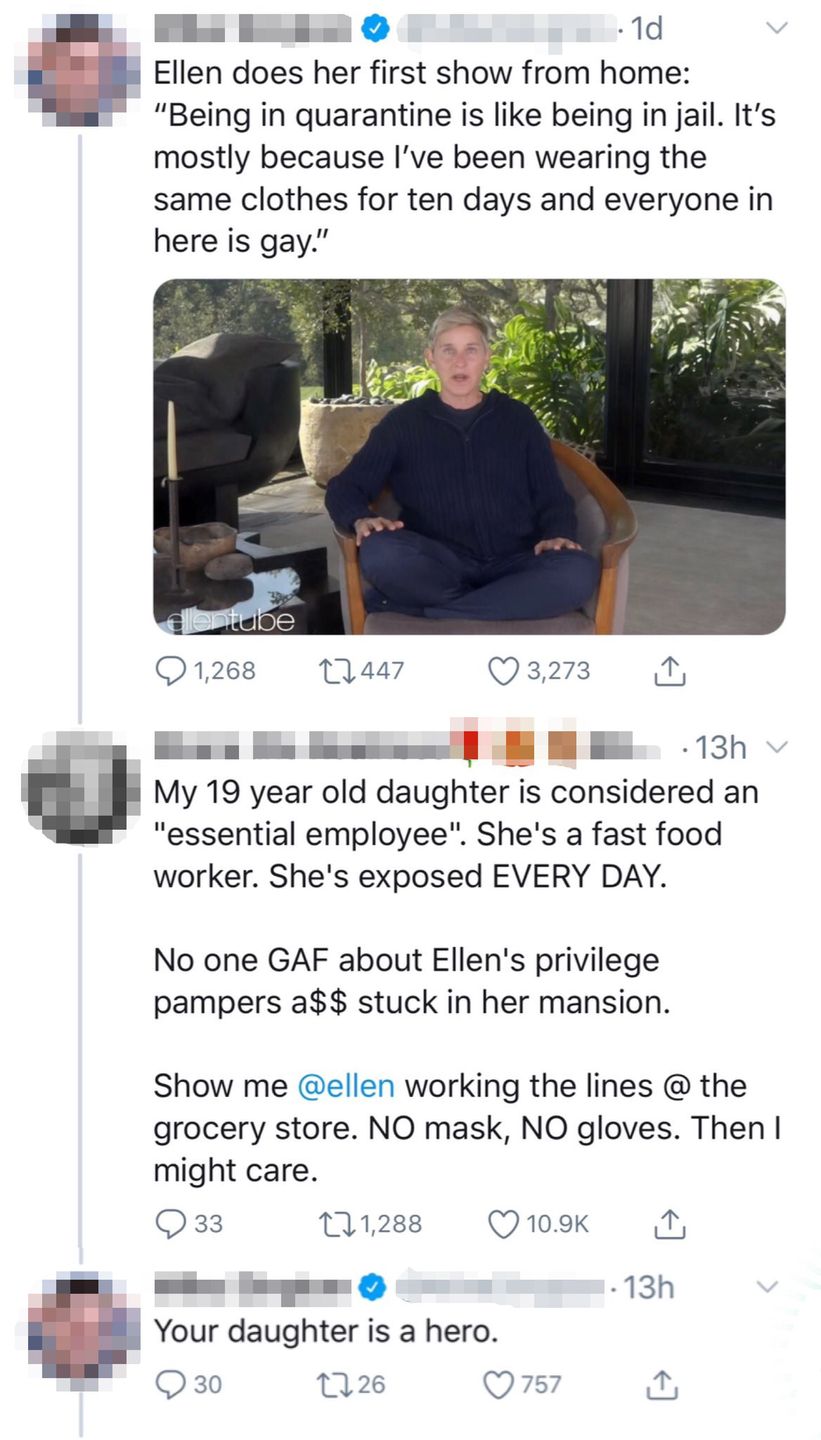The image size is (821, 1440).
Task: Play the ellentube video thumbnail
Action: pyautogui.click(x=468, y=457)
